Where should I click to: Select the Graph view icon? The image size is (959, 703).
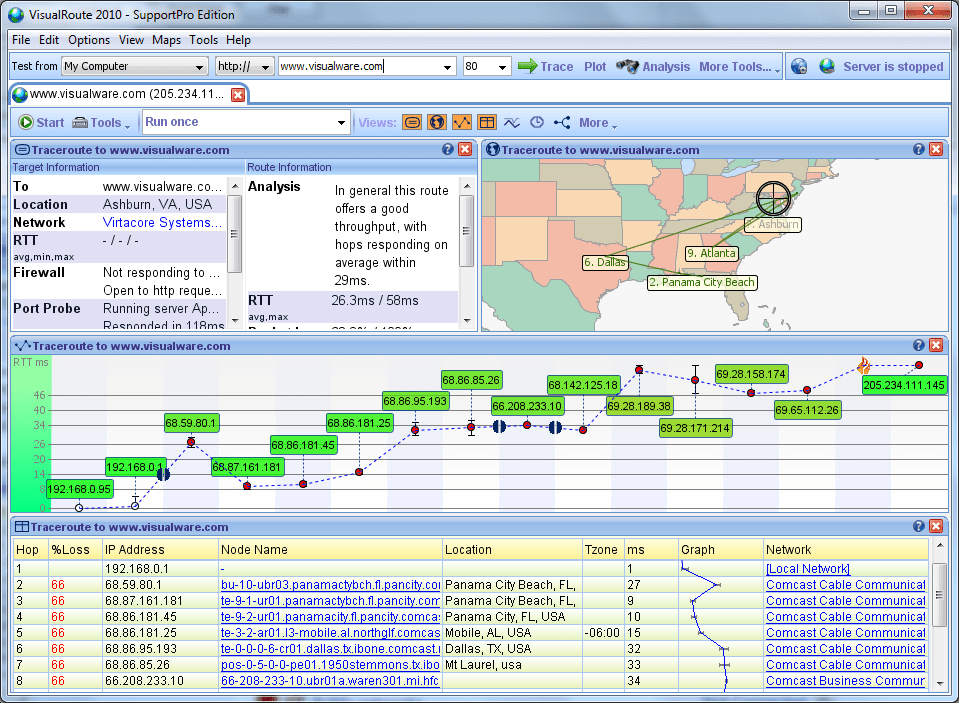click(x=462, y=122)
